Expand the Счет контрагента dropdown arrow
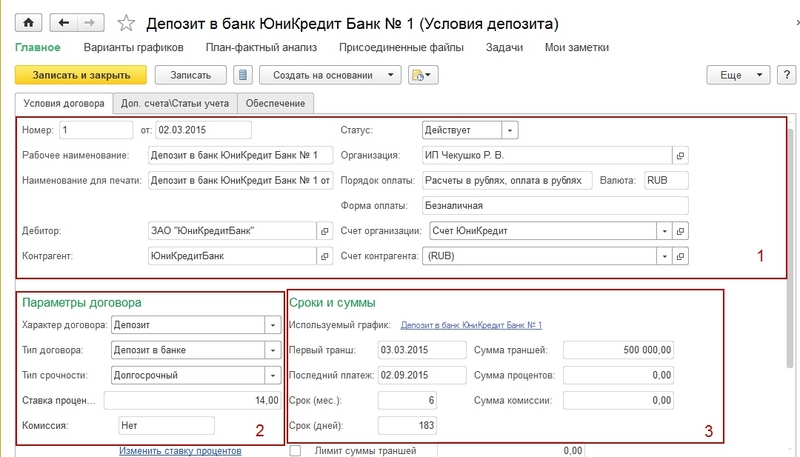Image resolution: width=800 pixels, height=457 pixels. tap(664, 256)
